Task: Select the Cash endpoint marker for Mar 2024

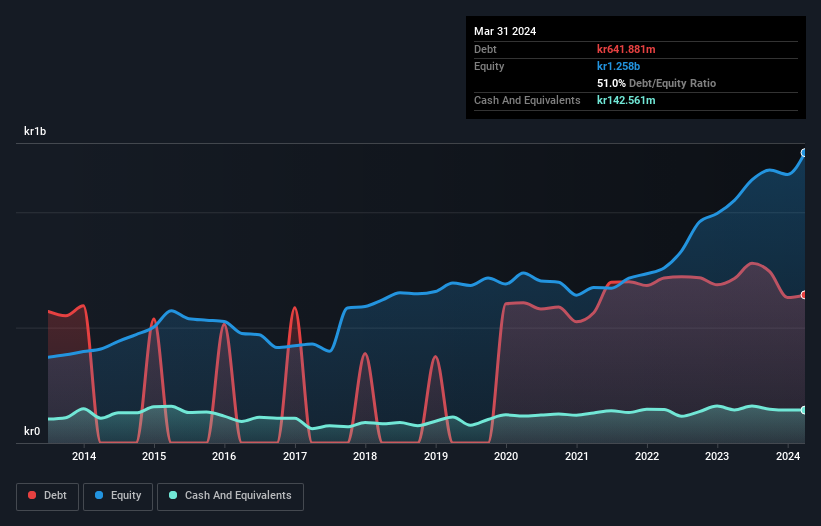Action: click(x=804, y=410)
